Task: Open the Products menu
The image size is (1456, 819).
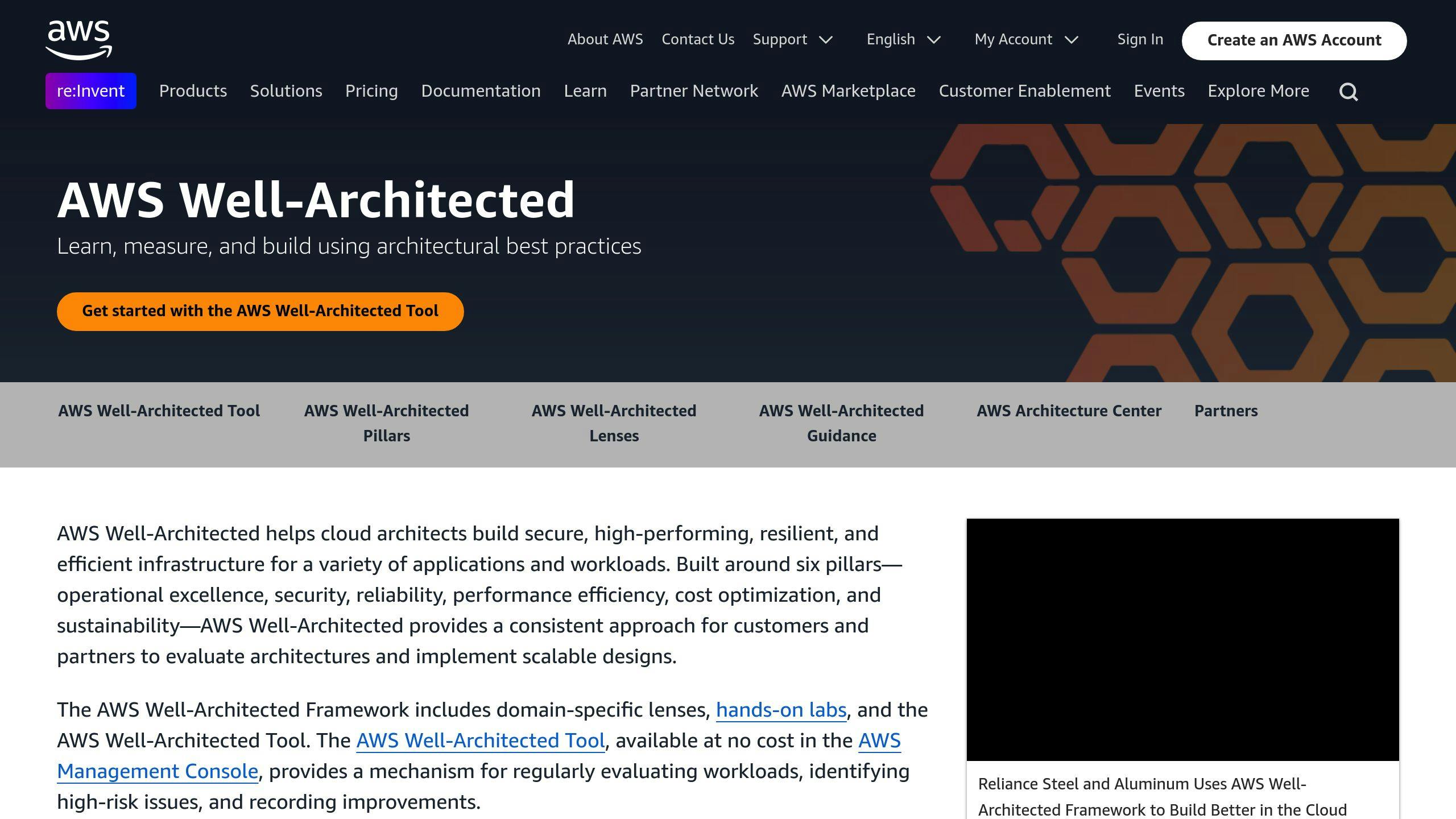Action: [193, 91]
